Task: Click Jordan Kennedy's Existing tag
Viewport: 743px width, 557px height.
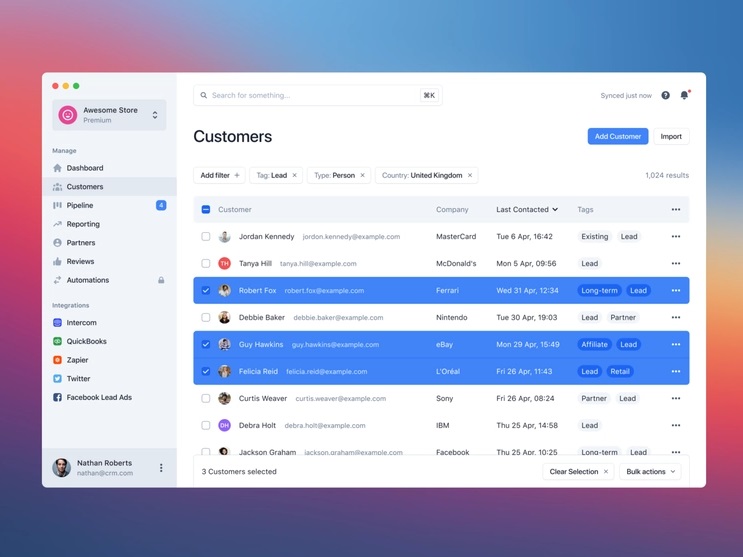Action: point(595,237)
